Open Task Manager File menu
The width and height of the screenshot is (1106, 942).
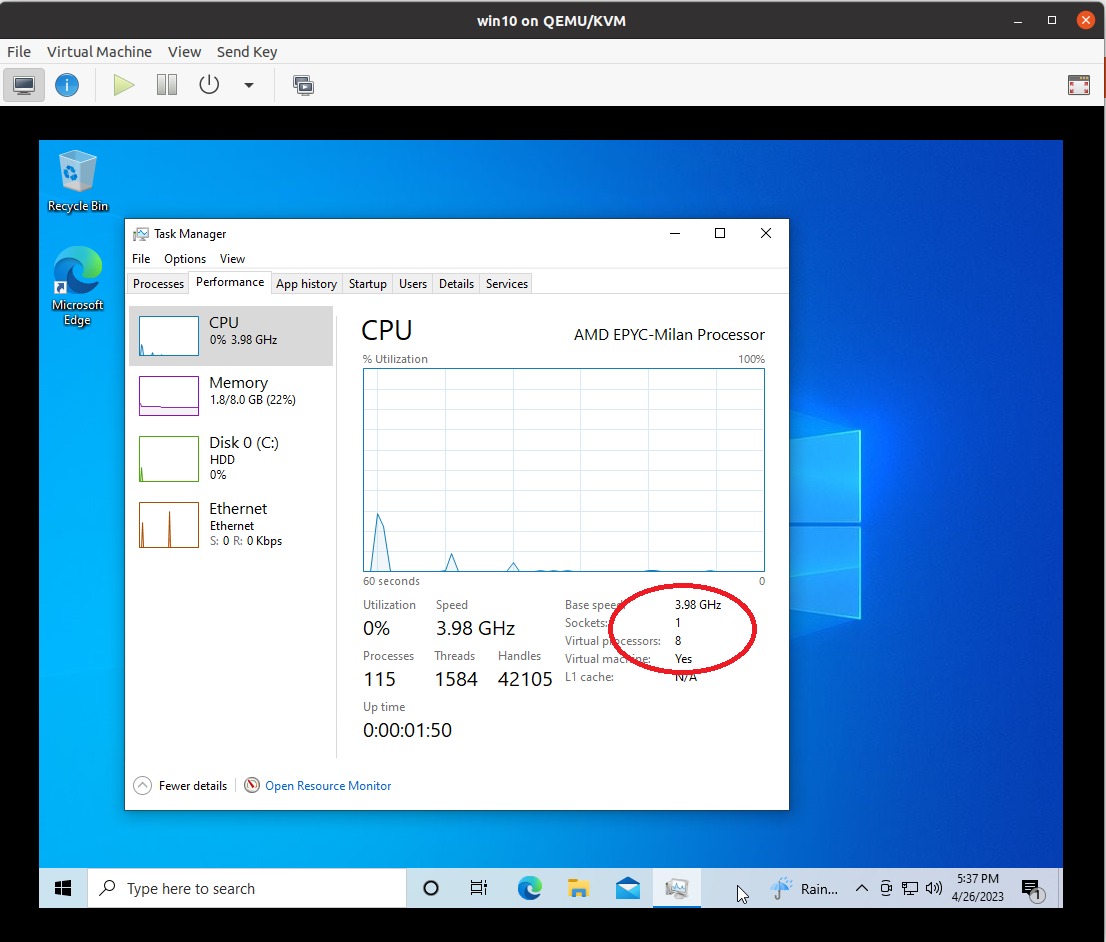141,259
